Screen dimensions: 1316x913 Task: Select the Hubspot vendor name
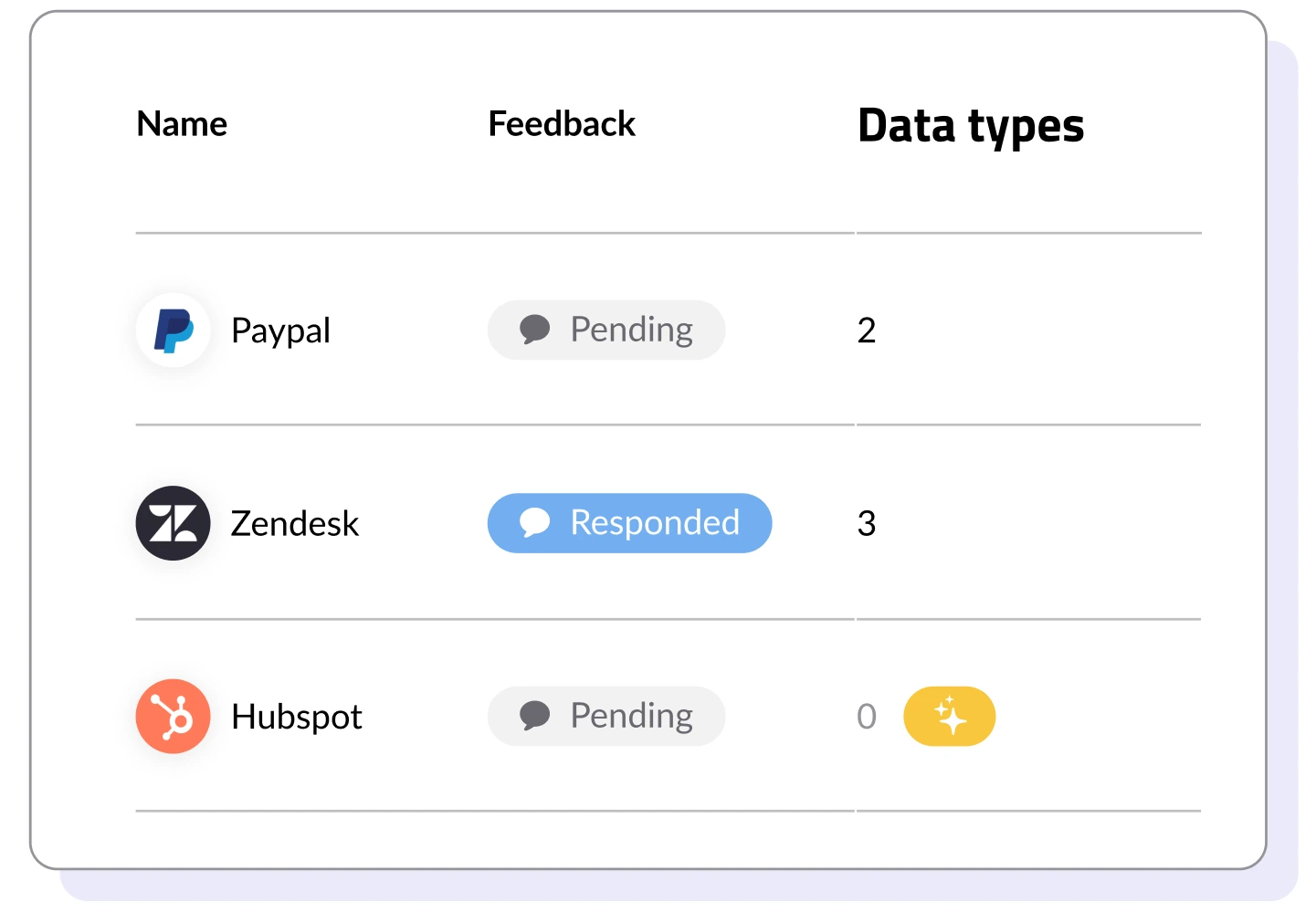[297, 718]
